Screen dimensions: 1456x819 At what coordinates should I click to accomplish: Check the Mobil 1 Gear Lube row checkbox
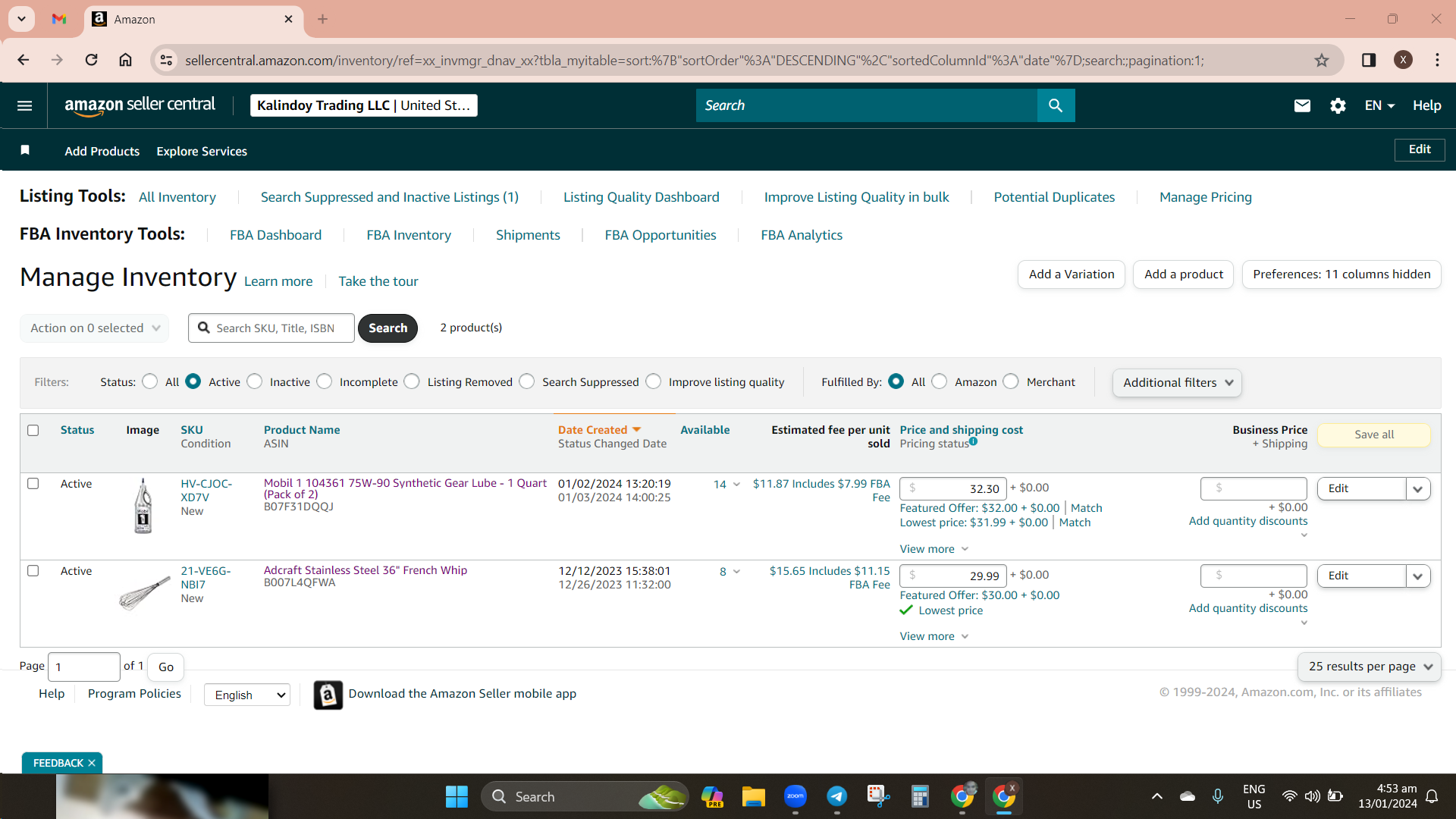click(33, 483)
